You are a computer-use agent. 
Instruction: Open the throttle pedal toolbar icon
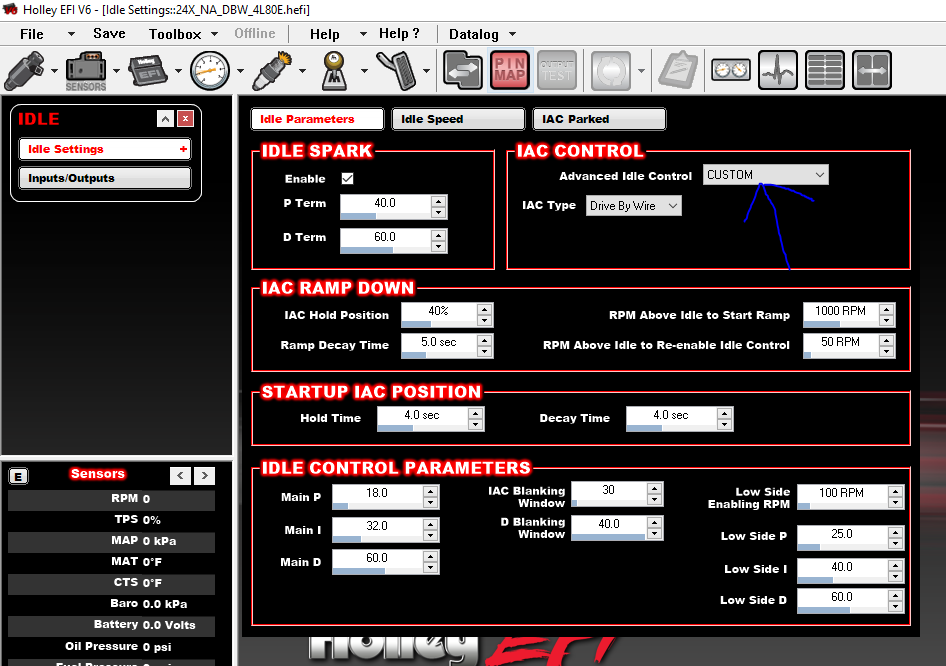[396, 71]
